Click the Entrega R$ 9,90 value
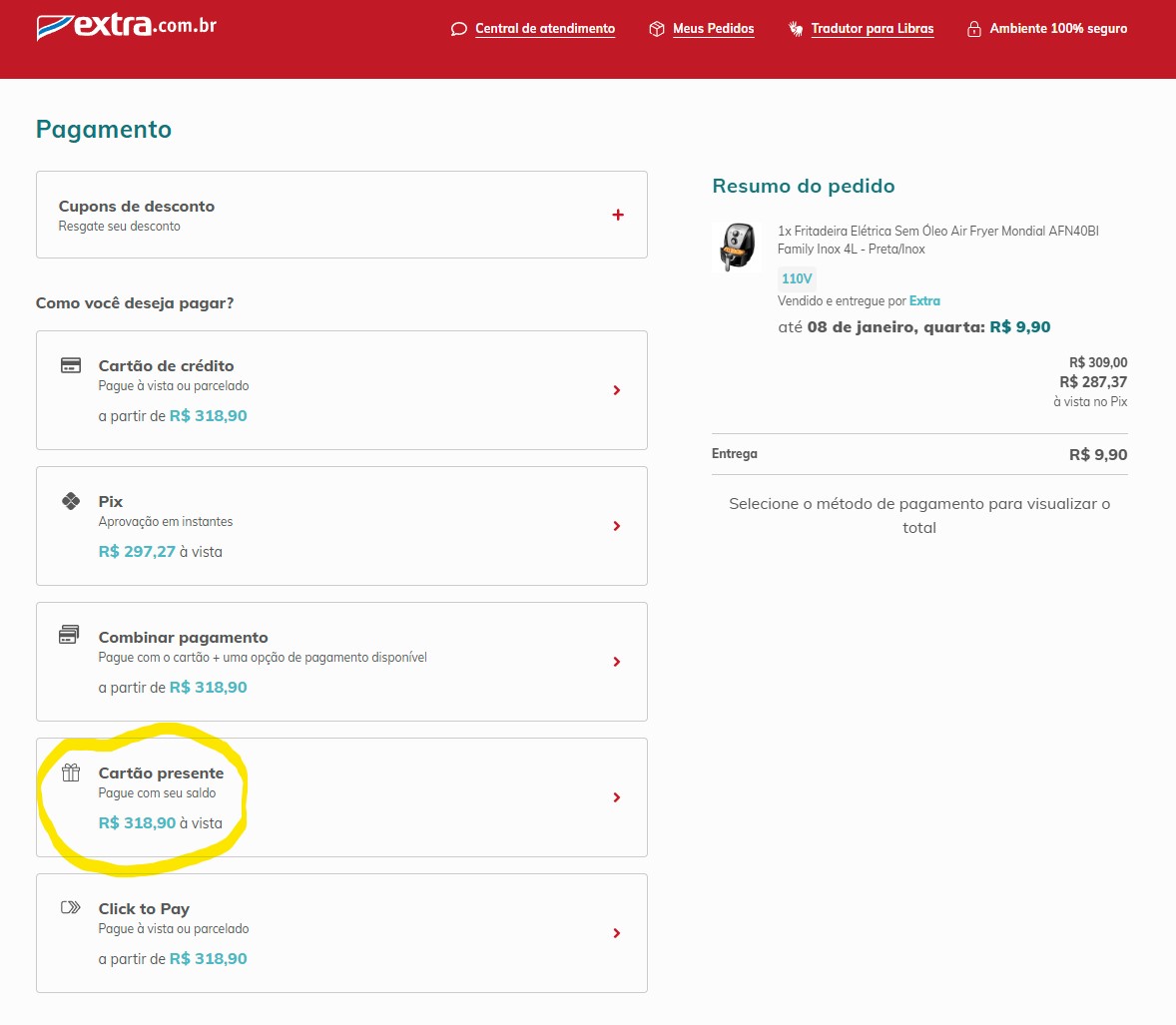This screenshot has height=1025, width=1176. 1097,454
